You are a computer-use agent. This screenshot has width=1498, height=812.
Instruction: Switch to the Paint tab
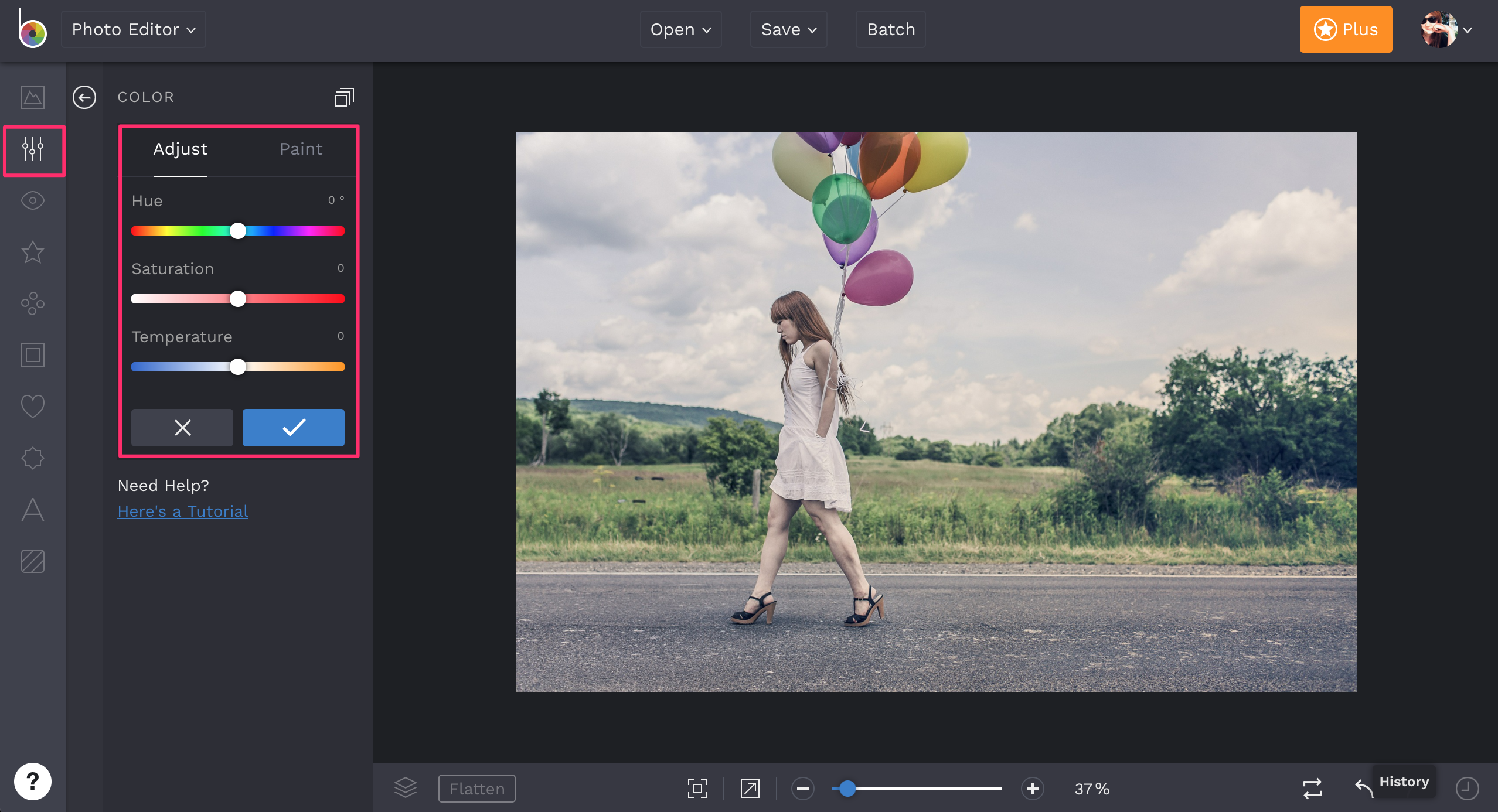(x=301, y=149)
